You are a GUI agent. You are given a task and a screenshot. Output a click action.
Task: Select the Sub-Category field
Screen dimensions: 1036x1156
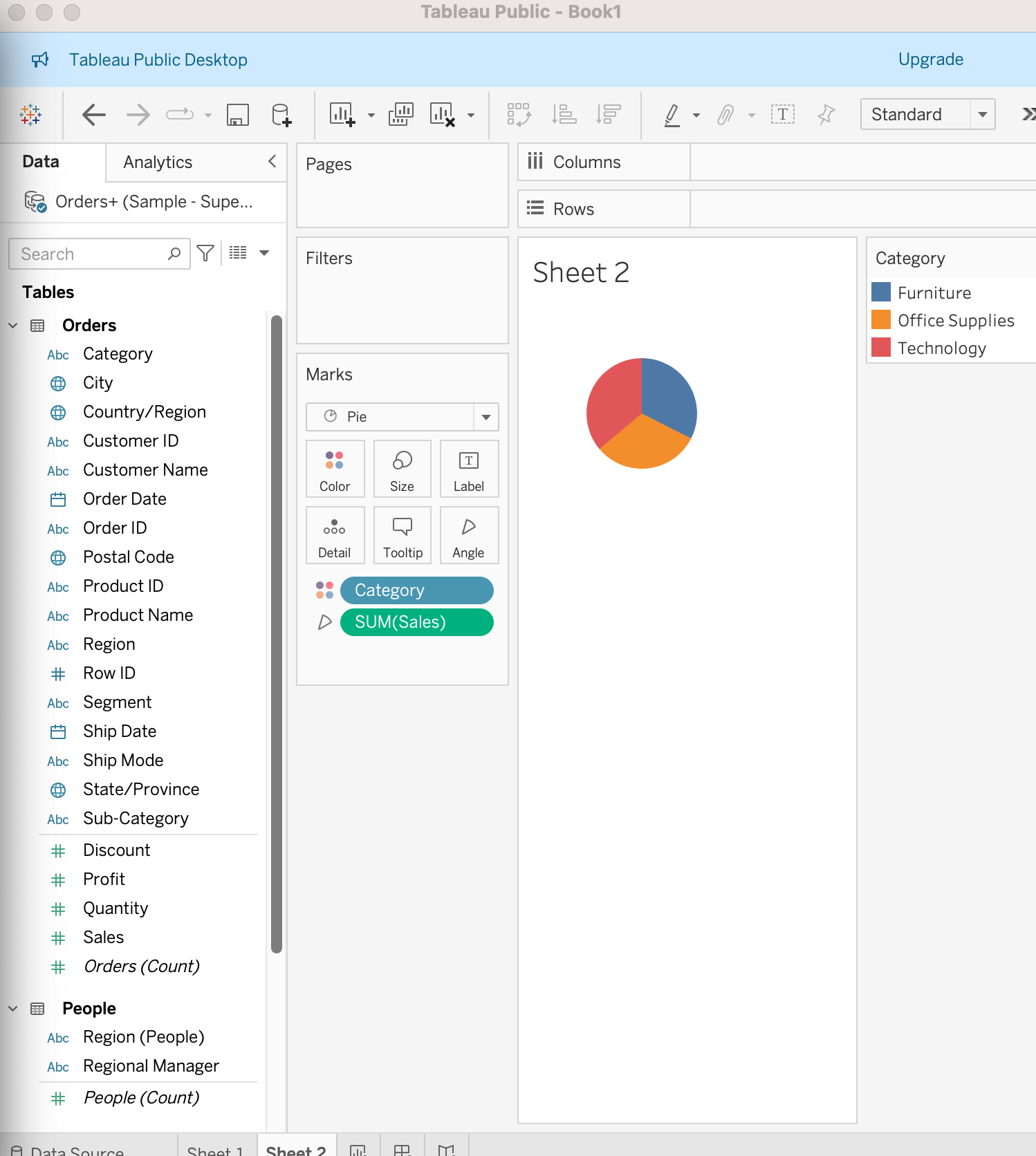click(x=136, y=819)
